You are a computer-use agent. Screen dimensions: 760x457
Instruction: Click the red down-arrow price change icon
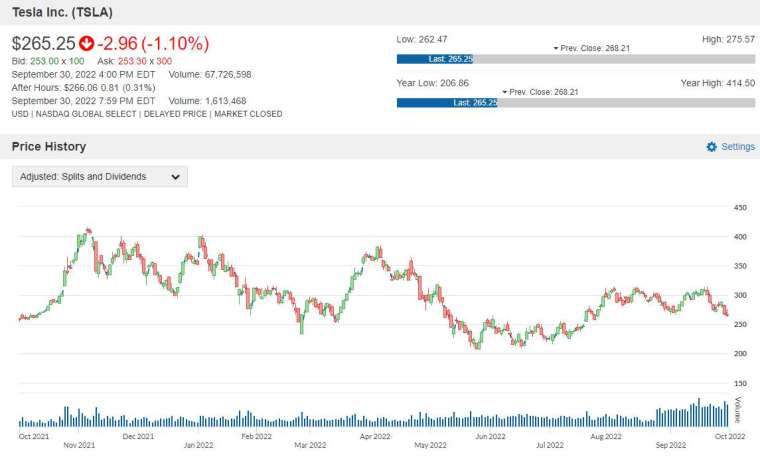pyautogui.click(x=86, y=43)
